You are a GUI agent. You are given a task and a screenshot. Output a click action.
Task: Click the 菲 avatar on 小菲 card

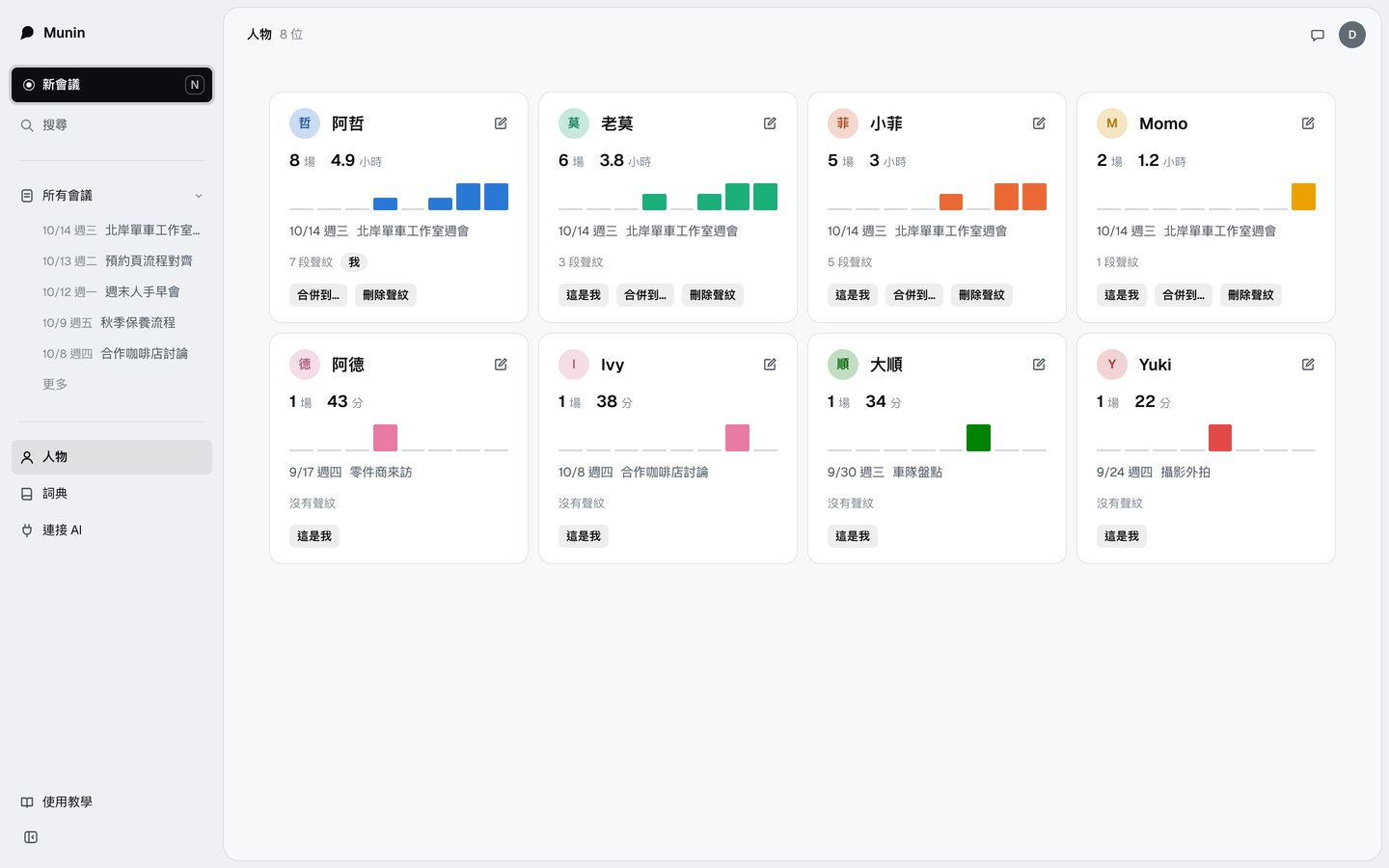tap(843, 123)
